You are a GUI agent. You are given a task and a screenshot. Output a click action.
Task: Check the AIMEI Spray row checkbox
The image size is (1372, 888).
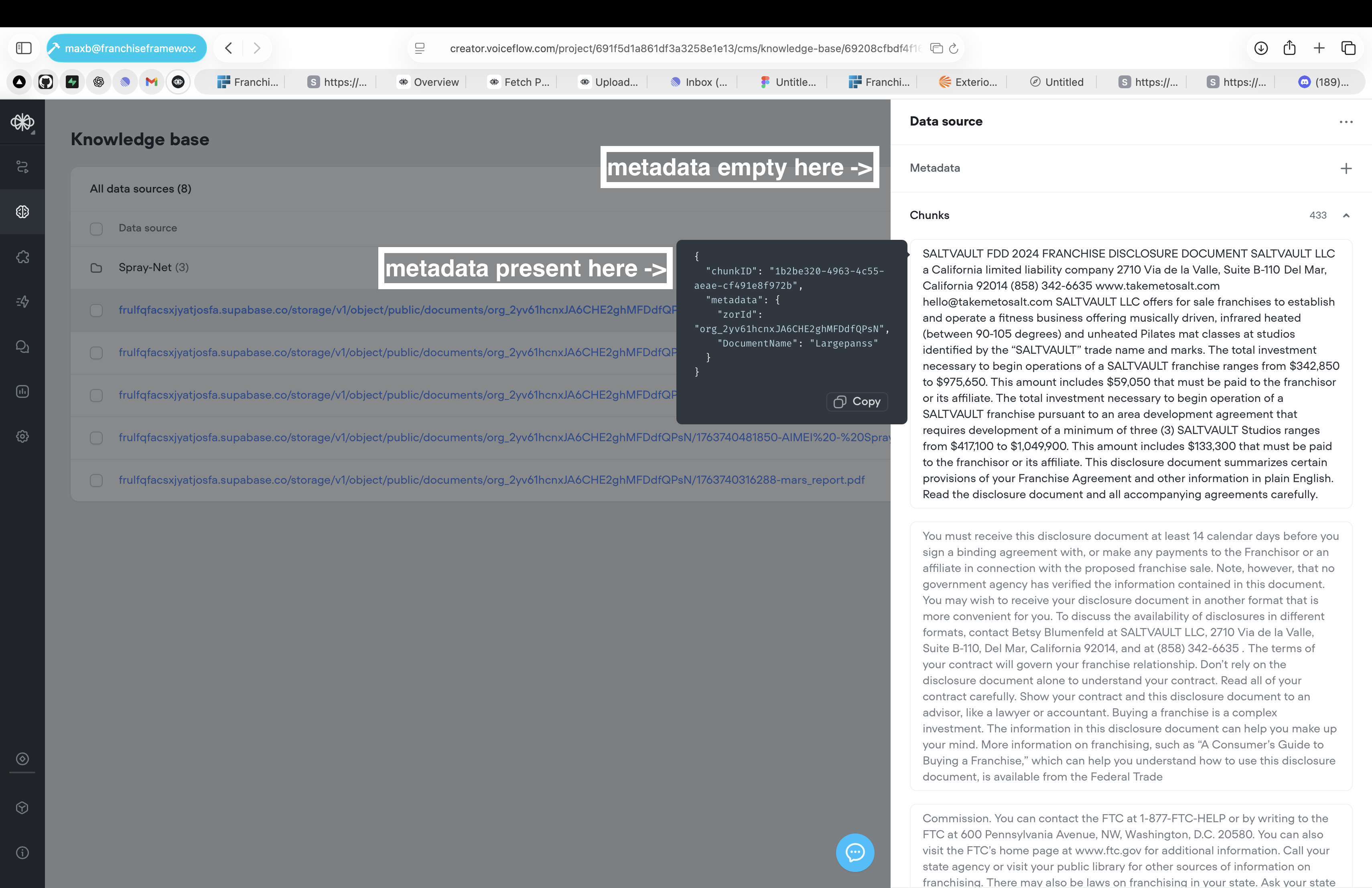coord(96,438)
